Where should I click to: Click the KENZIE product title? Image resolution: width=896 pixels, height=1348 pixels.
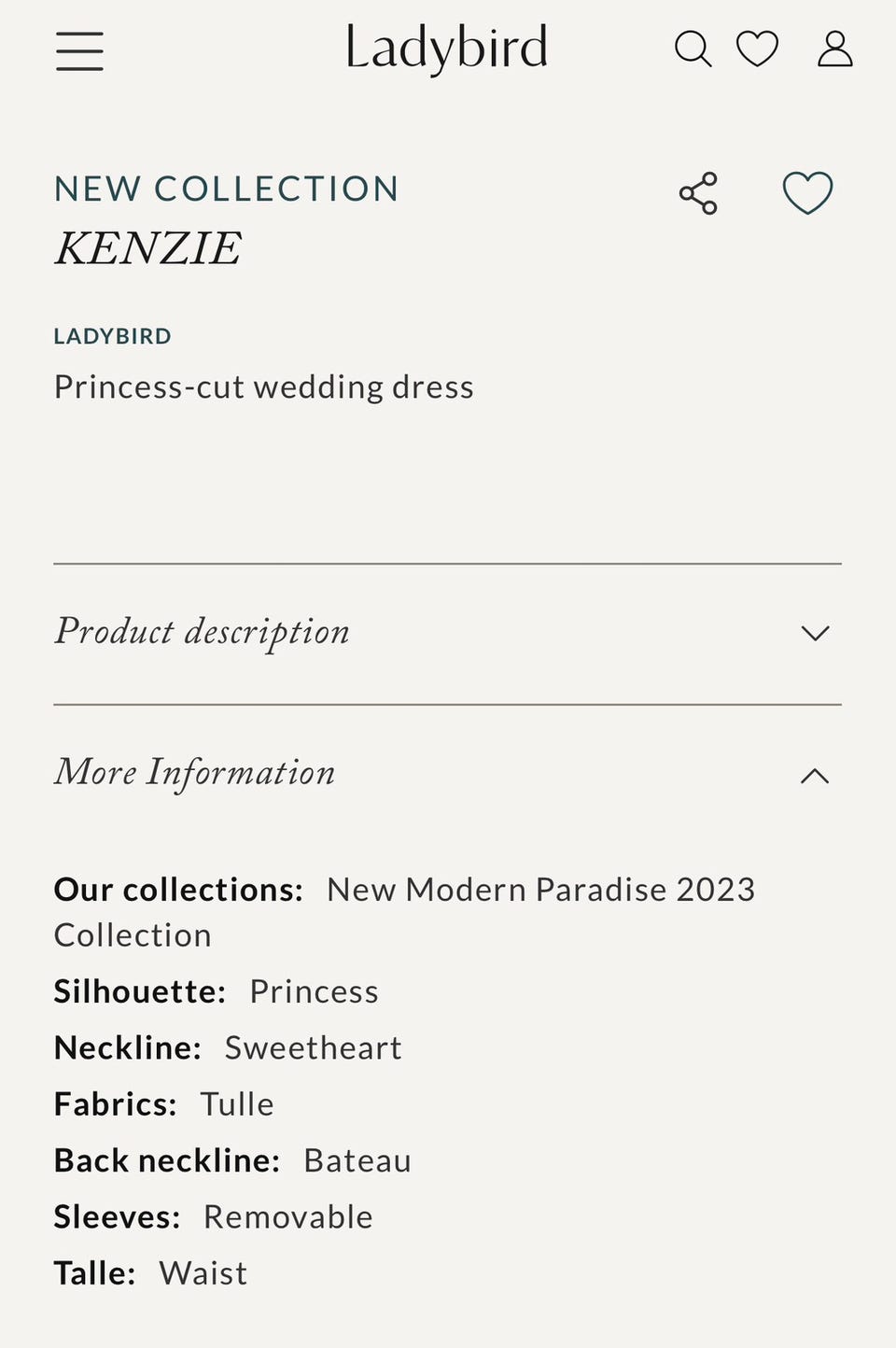coord(147,248)
